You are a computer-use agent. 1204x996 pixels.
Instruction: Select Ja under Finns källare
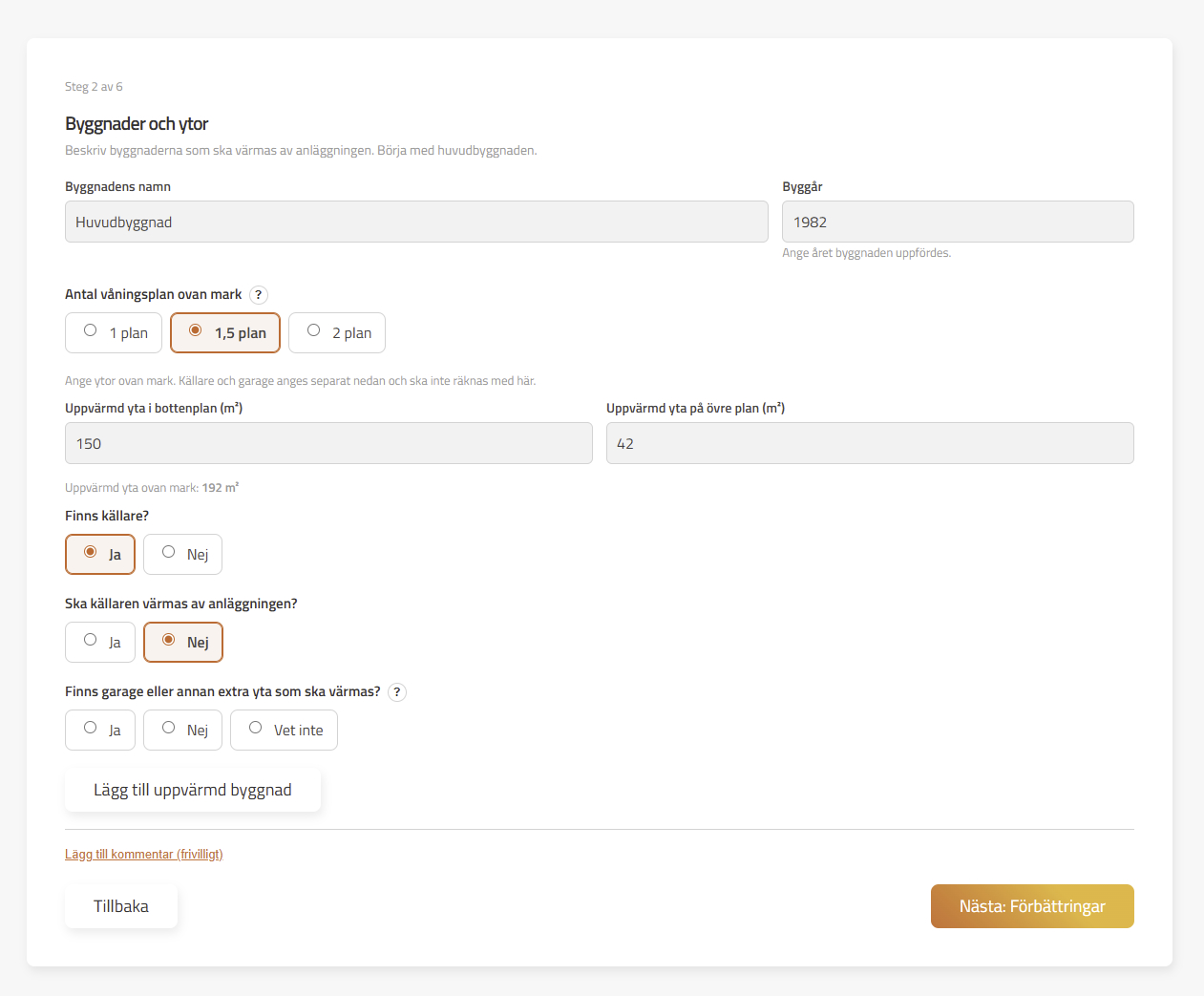tap(100, 555)
